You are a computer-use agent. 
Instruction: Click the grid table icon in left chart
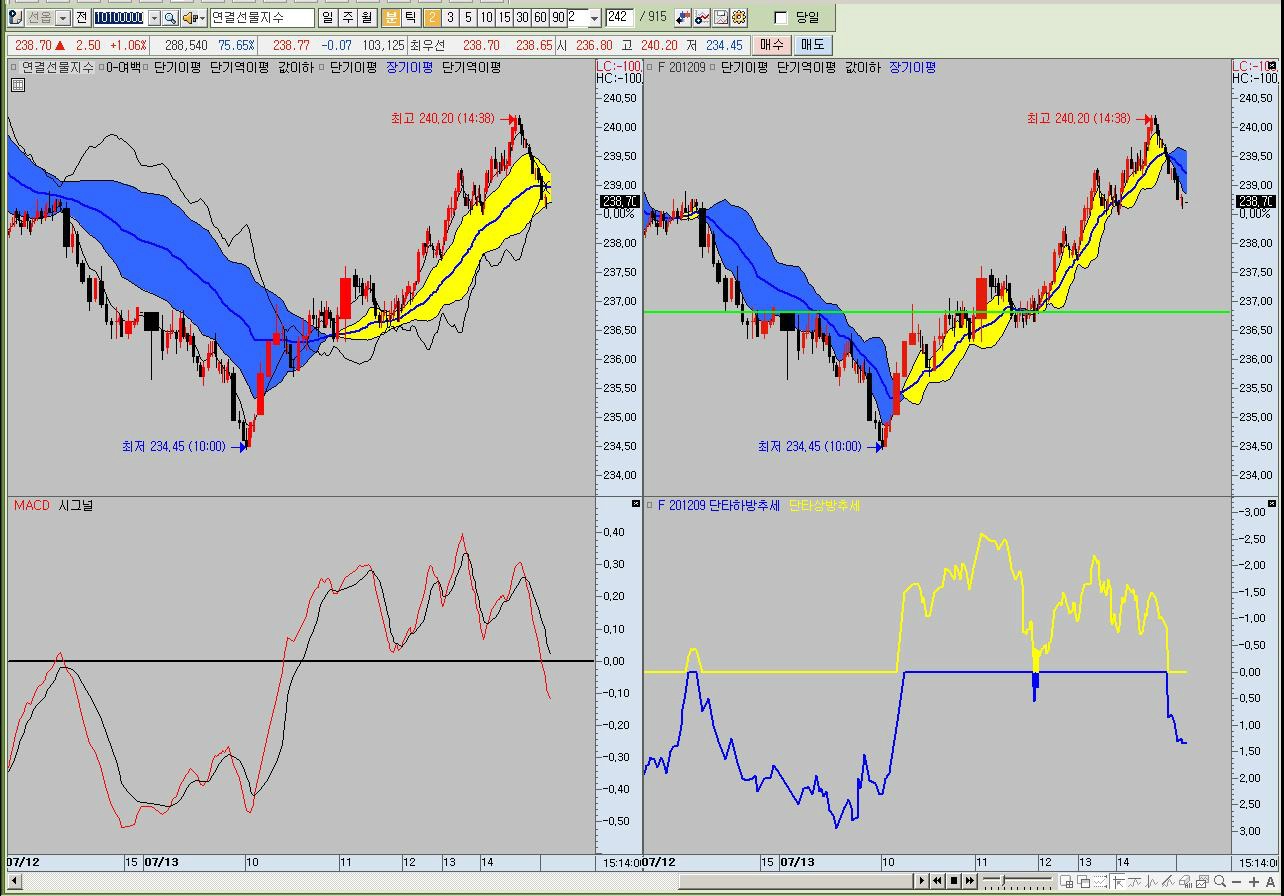coord(18,86)
